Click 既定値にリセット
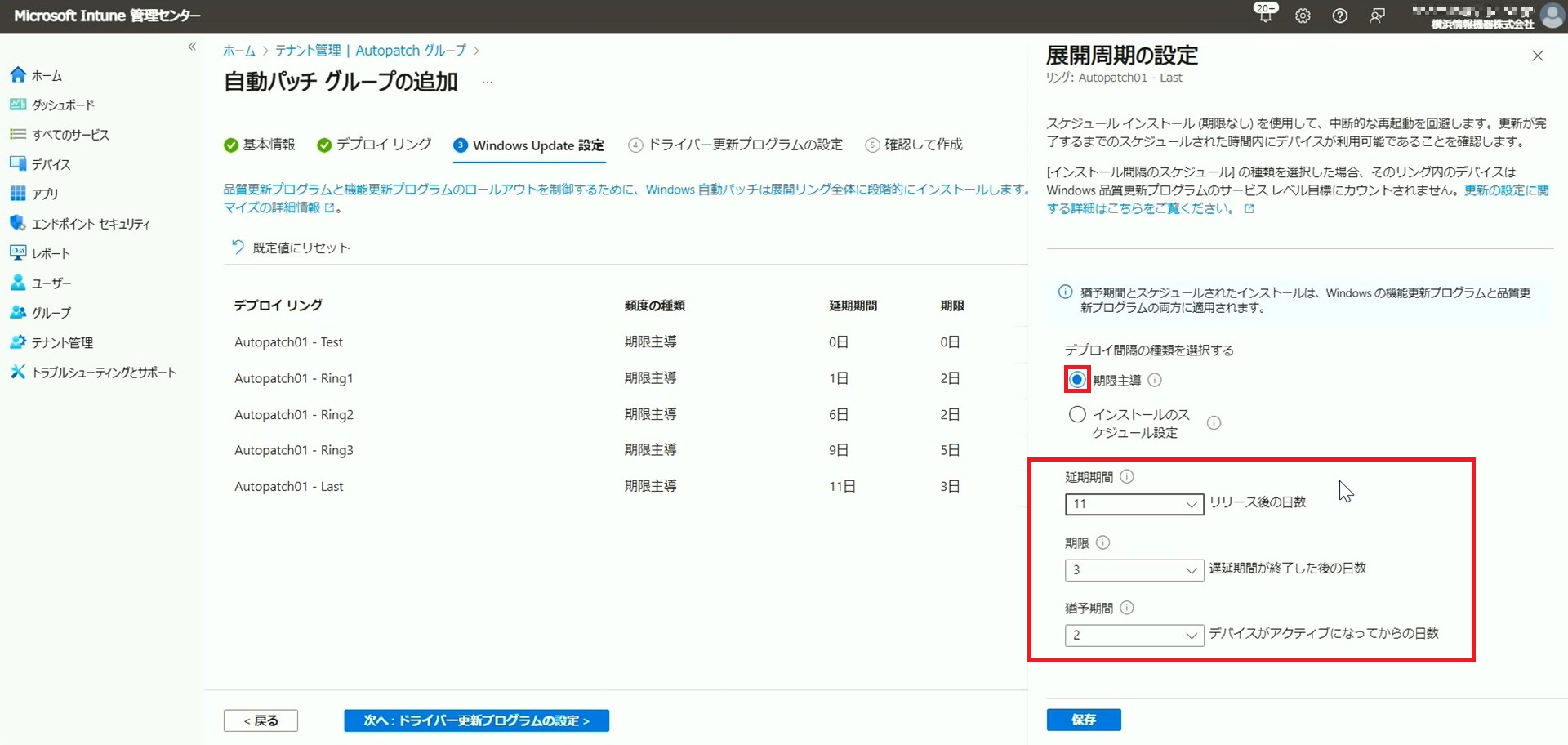This screenshot has width=1568, height=745. coord(290,248)
